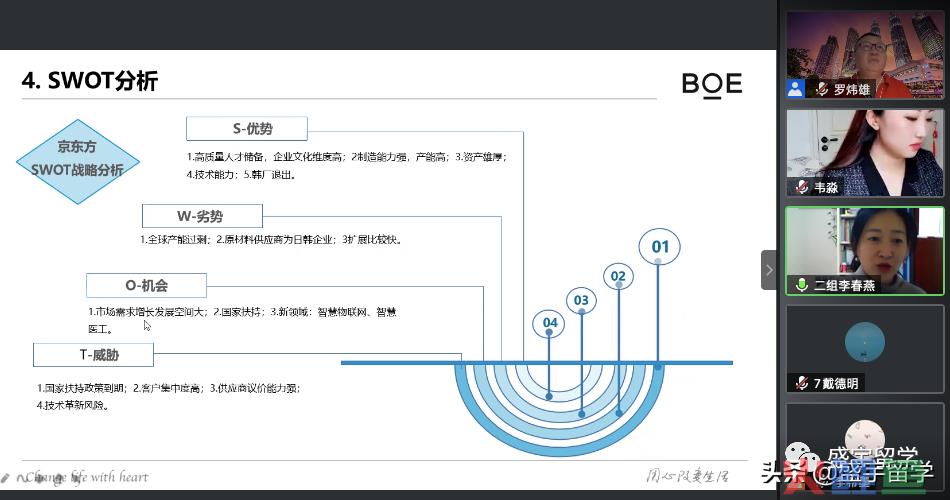Click the 02 circle marker
The width and height of the screenshot is (950, 500).
click(x=618, y=276)
